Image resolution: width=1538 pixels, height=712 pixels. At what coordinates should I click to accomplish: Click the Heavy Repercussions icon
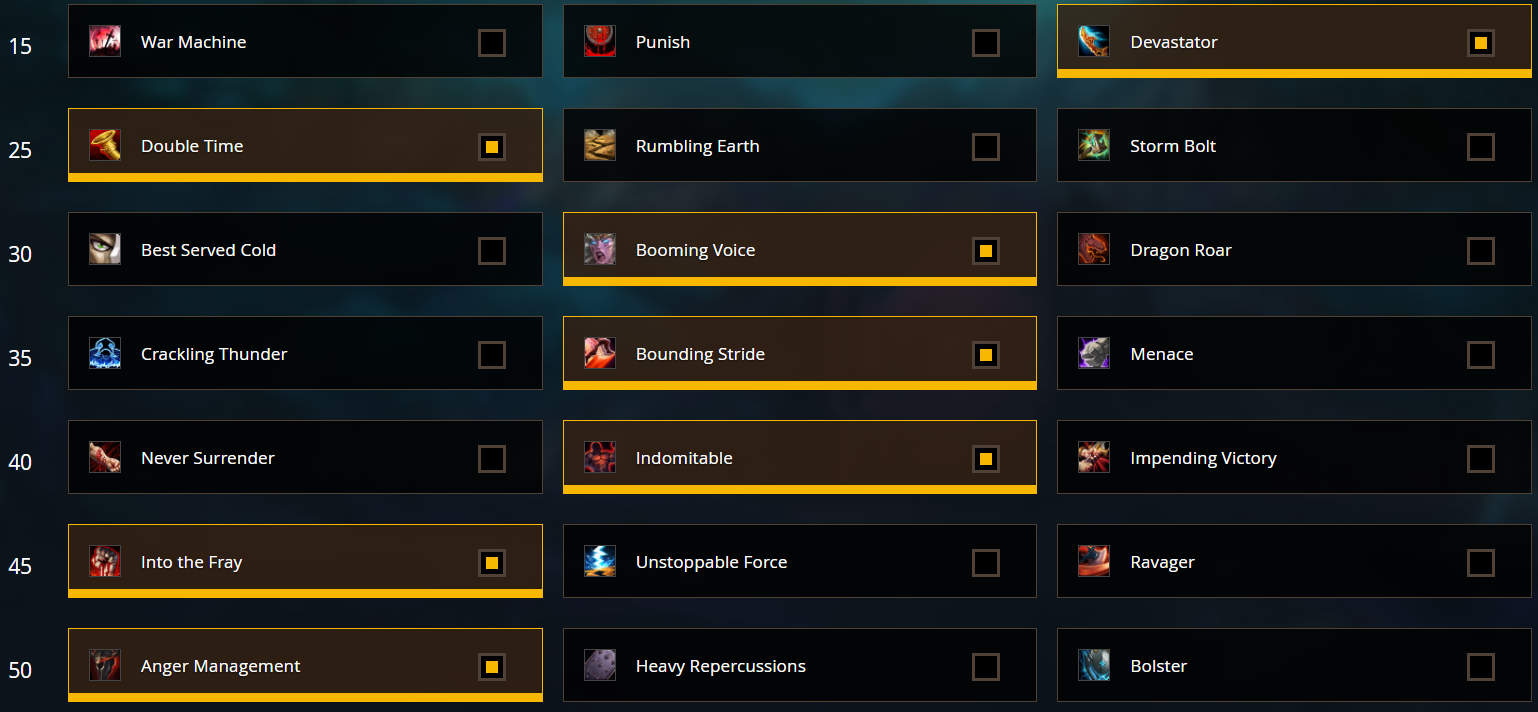point(600,666)
